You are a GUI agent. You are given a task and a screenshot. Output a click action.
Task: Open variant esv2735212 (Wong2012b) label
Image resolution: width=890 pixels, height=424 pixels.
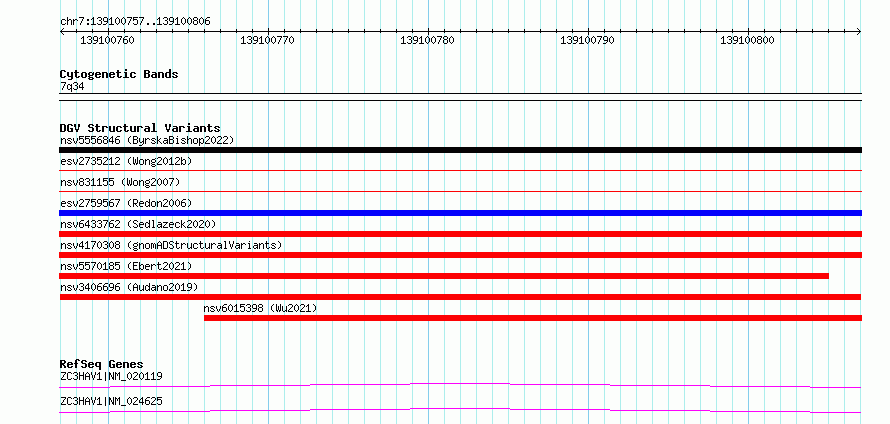click(x=126, y=161)
